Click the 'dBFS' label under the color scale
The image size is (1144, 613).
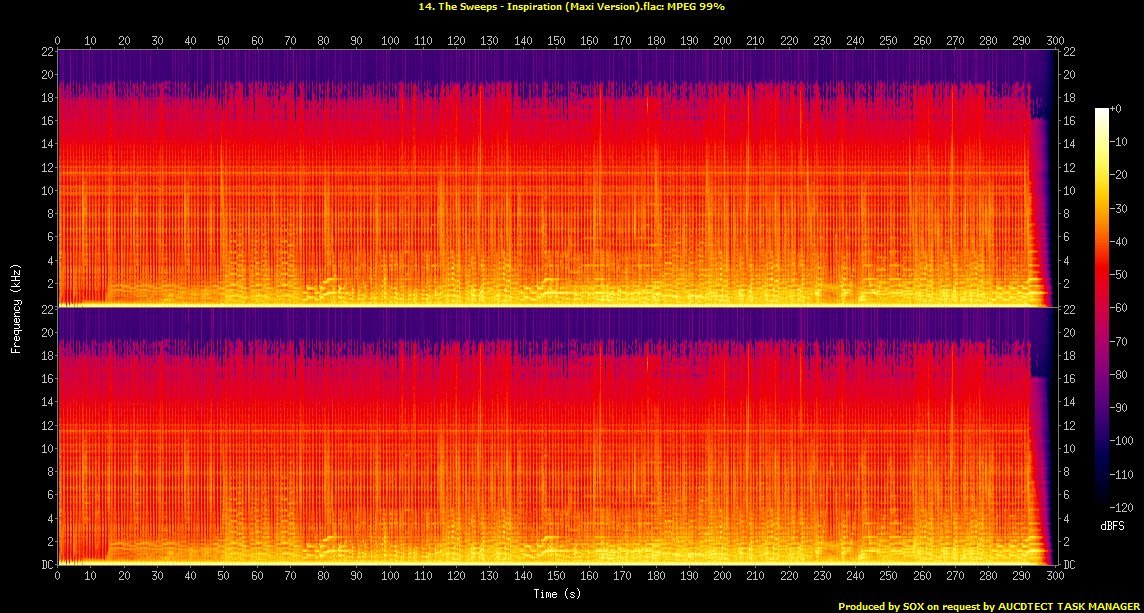pos(1110,525)
